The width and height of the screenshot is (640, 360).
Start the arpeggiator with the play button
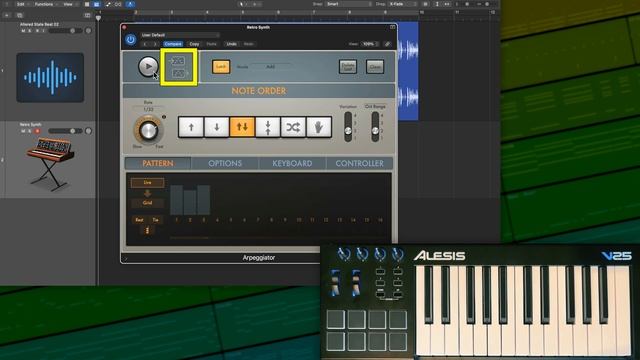coord(148,66)
